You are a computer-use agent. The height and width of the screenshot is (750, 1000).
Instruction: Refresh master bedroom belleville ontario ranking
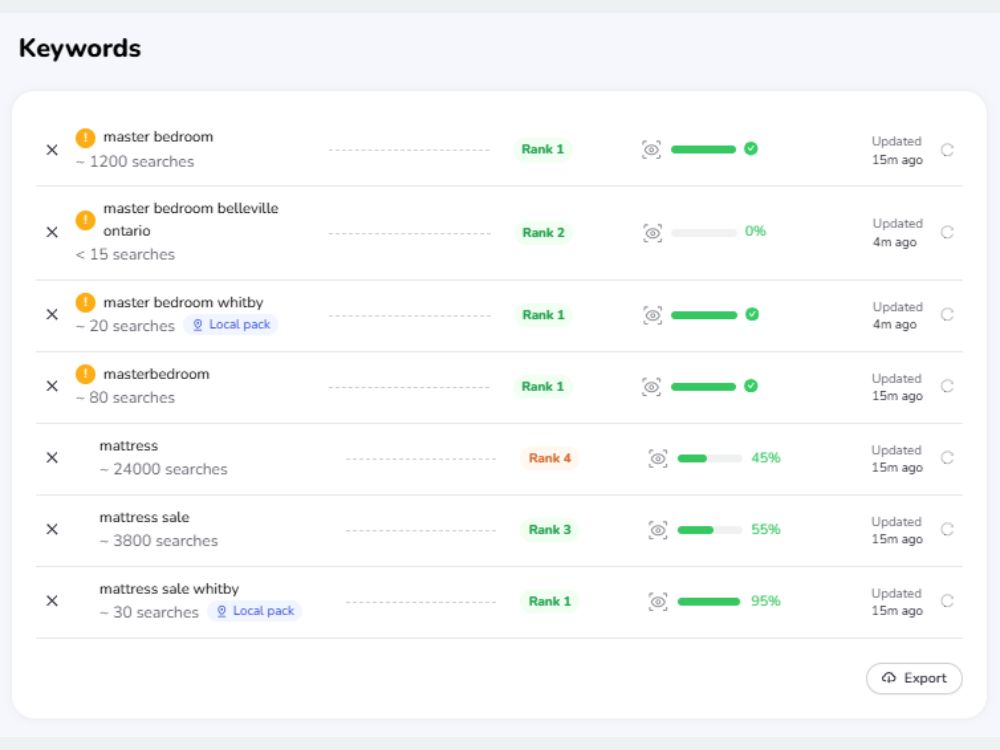[x=947, y=232]
